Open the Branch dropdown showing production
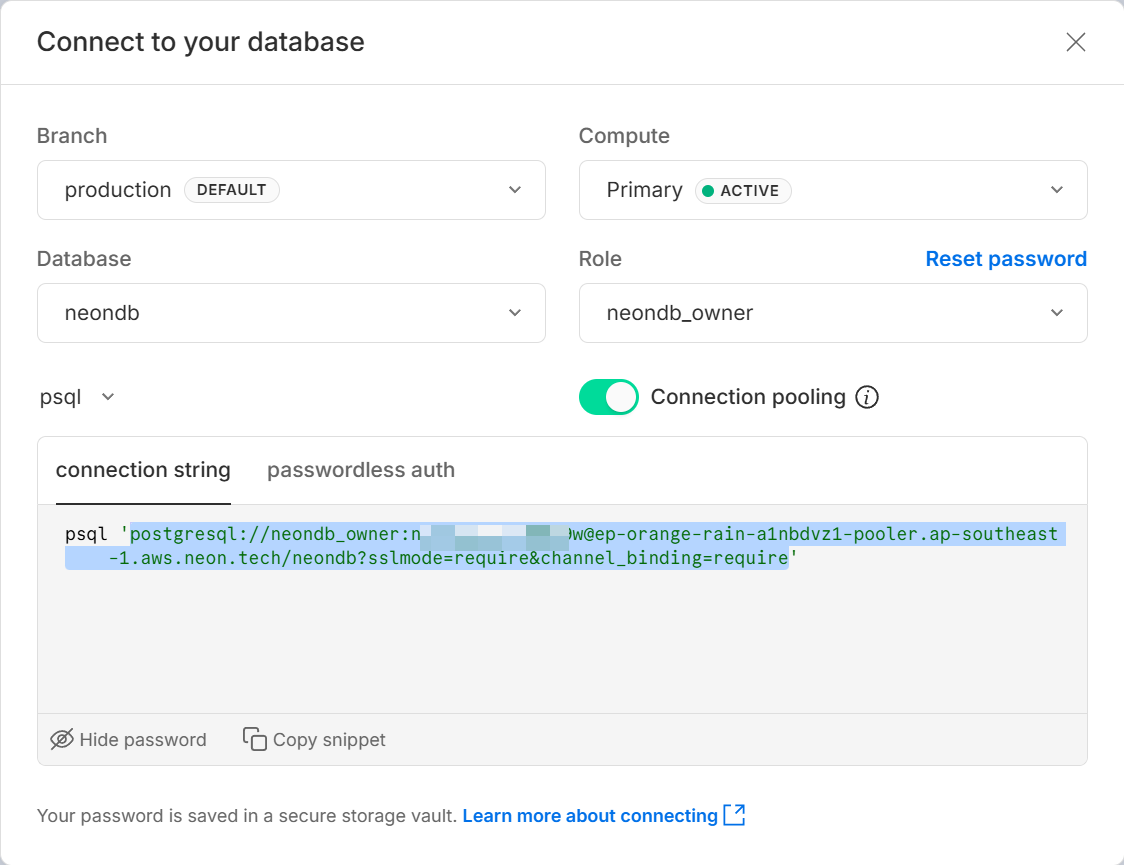The width and height of the screenshot is (1124, 865). (291, 190)
